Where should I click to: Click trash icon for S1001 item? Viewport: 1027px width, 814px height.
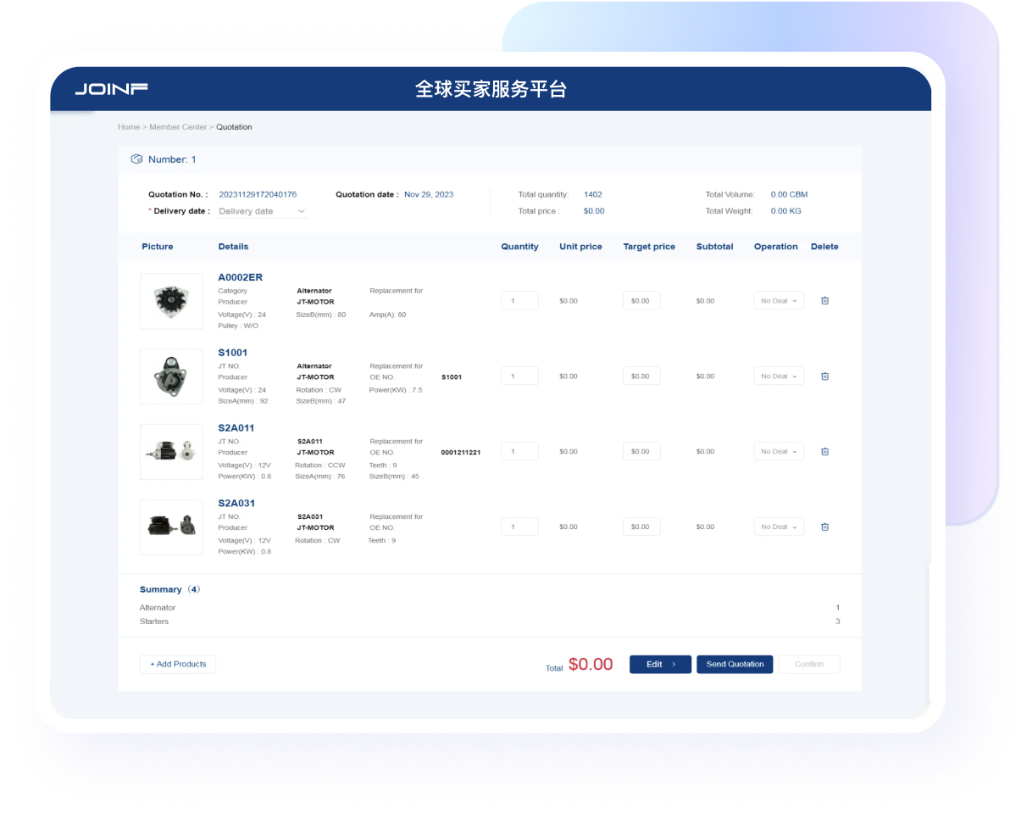pyautogui.click(x=824, y=376)
